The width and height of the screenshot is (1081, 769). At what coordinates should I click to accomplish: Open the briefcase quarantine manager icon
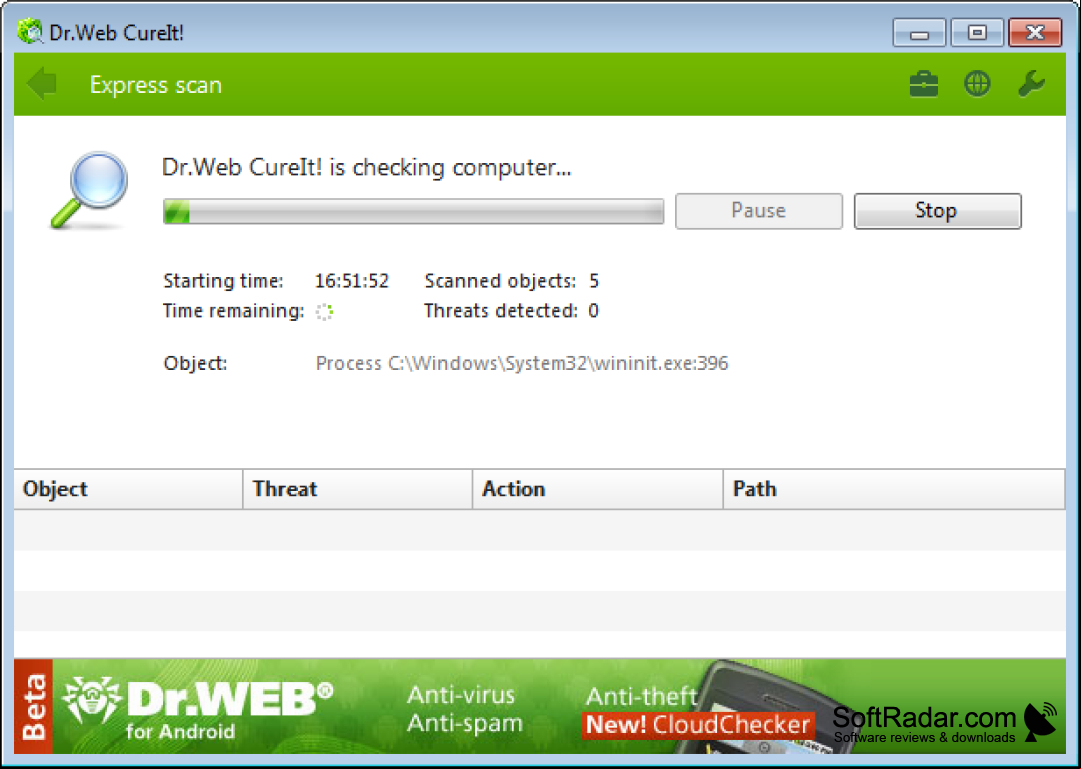click(x=924, y=84)
